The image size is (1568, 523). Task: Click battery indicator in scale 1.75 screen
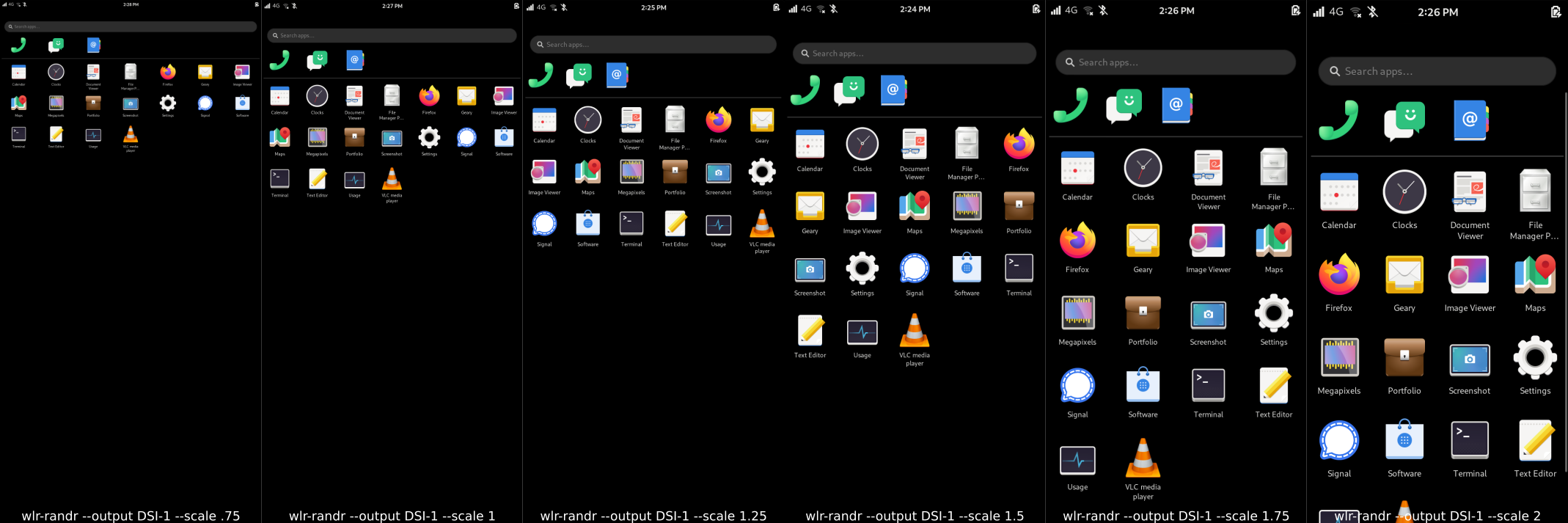pyautogui.click(x=1296, y=10)
